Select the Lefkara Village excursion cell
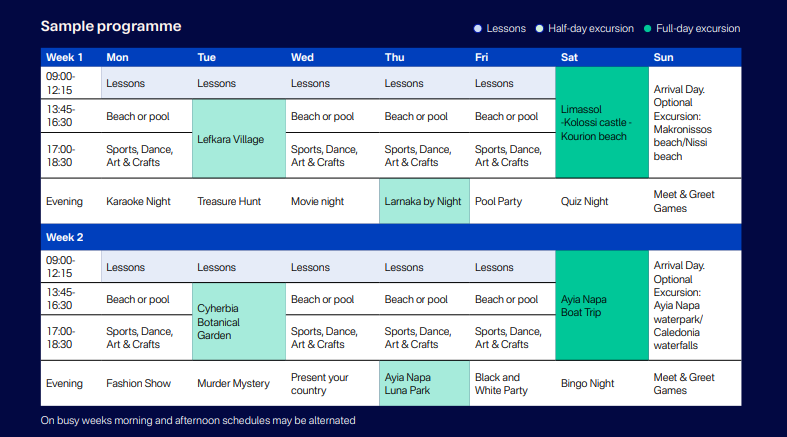Image resolution: width=787 pixels, height=437 pixels. pyautogui.click(x=239, y=139)
